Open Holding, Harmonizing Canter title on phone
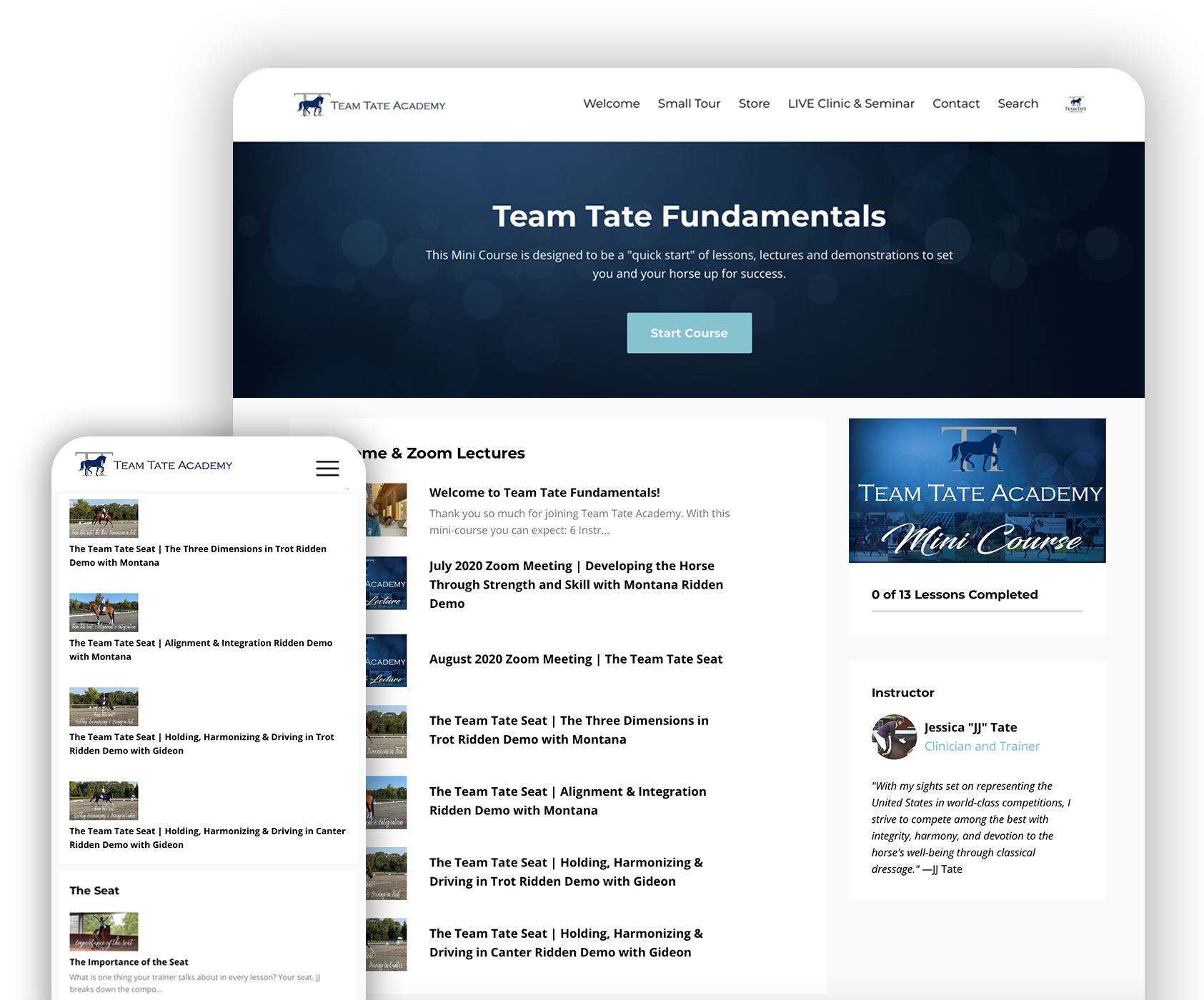Image resolution: width=1204 pixels, height=1000 pixels. coord(207,838)
